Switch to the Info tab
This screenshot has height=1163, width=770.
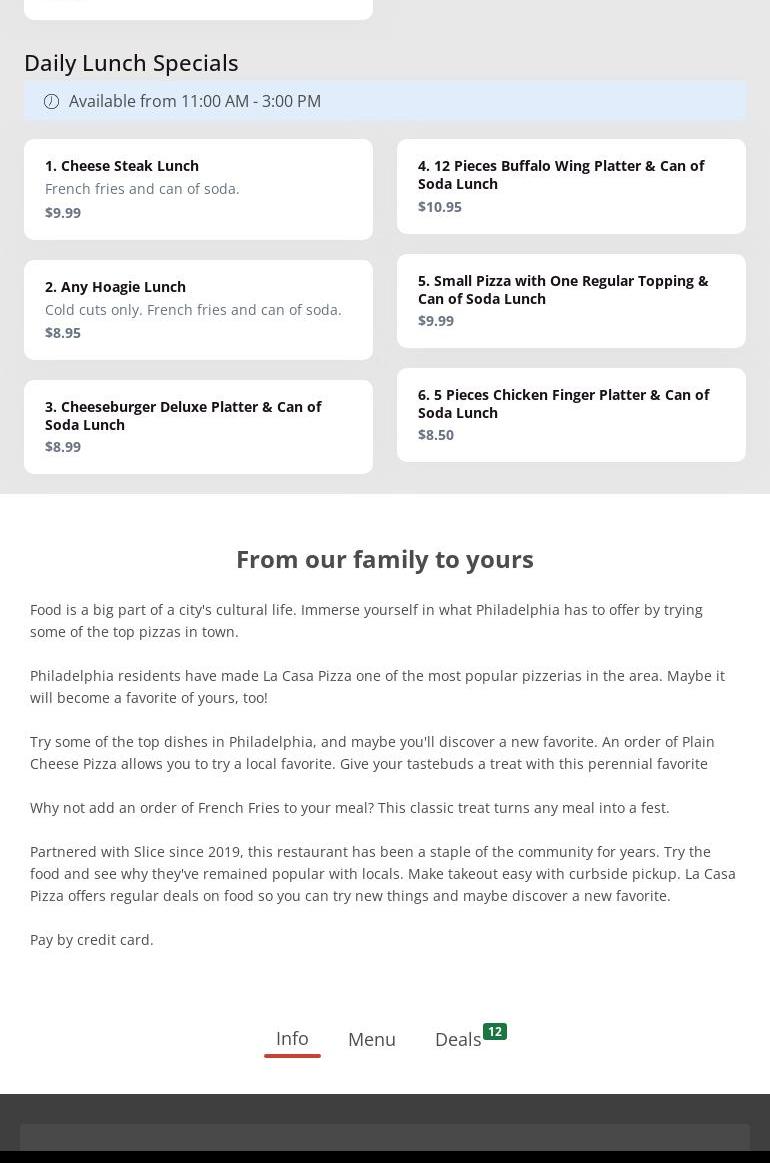[292, 1039]
